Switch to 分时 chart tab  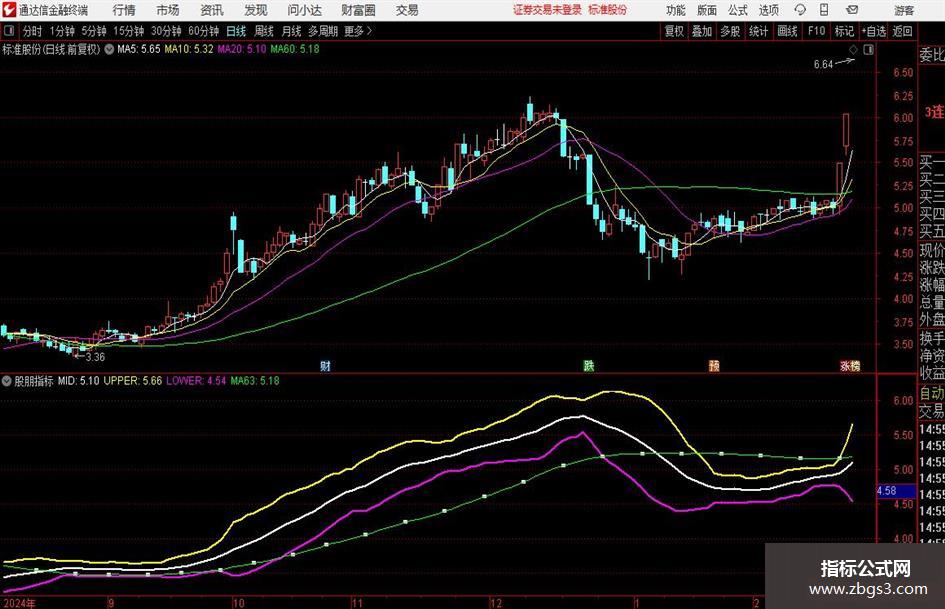click(32, 31)
